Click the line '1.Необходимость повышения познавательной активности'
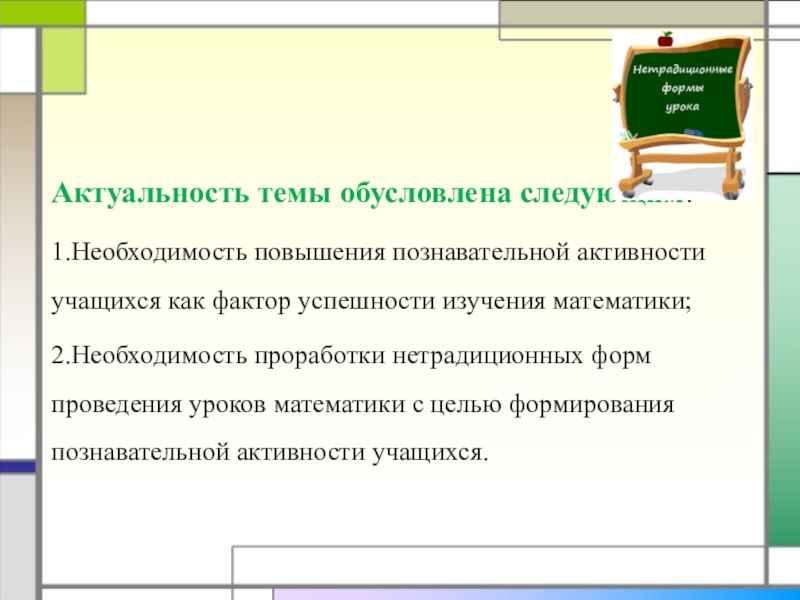 378,252
